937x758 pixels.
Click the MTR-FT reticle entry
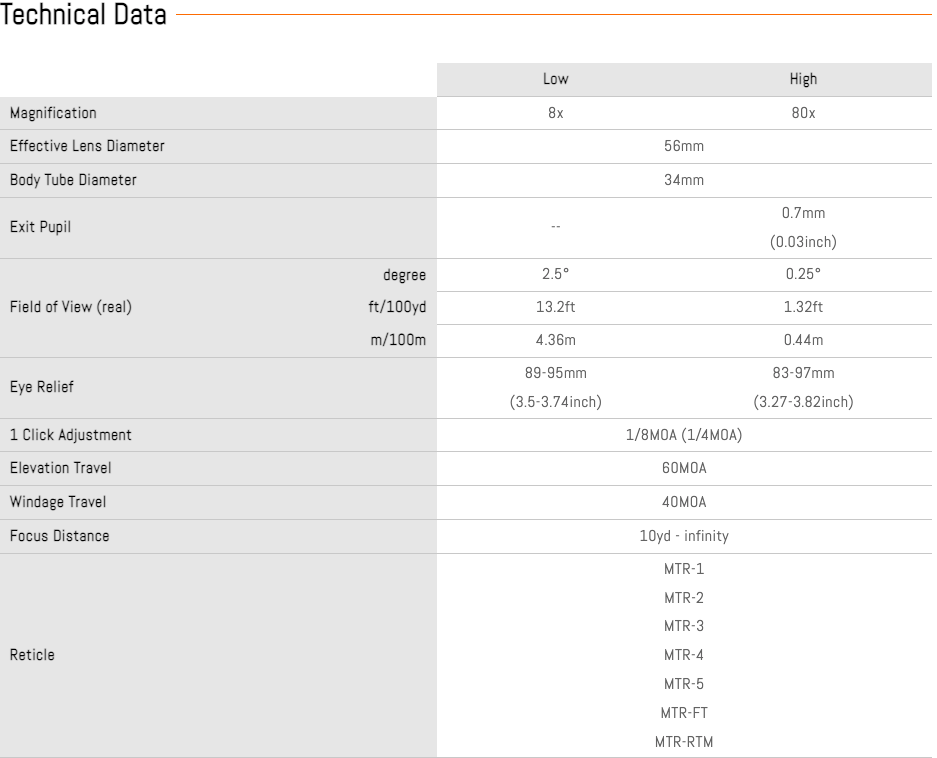click(x=684, y=713)
